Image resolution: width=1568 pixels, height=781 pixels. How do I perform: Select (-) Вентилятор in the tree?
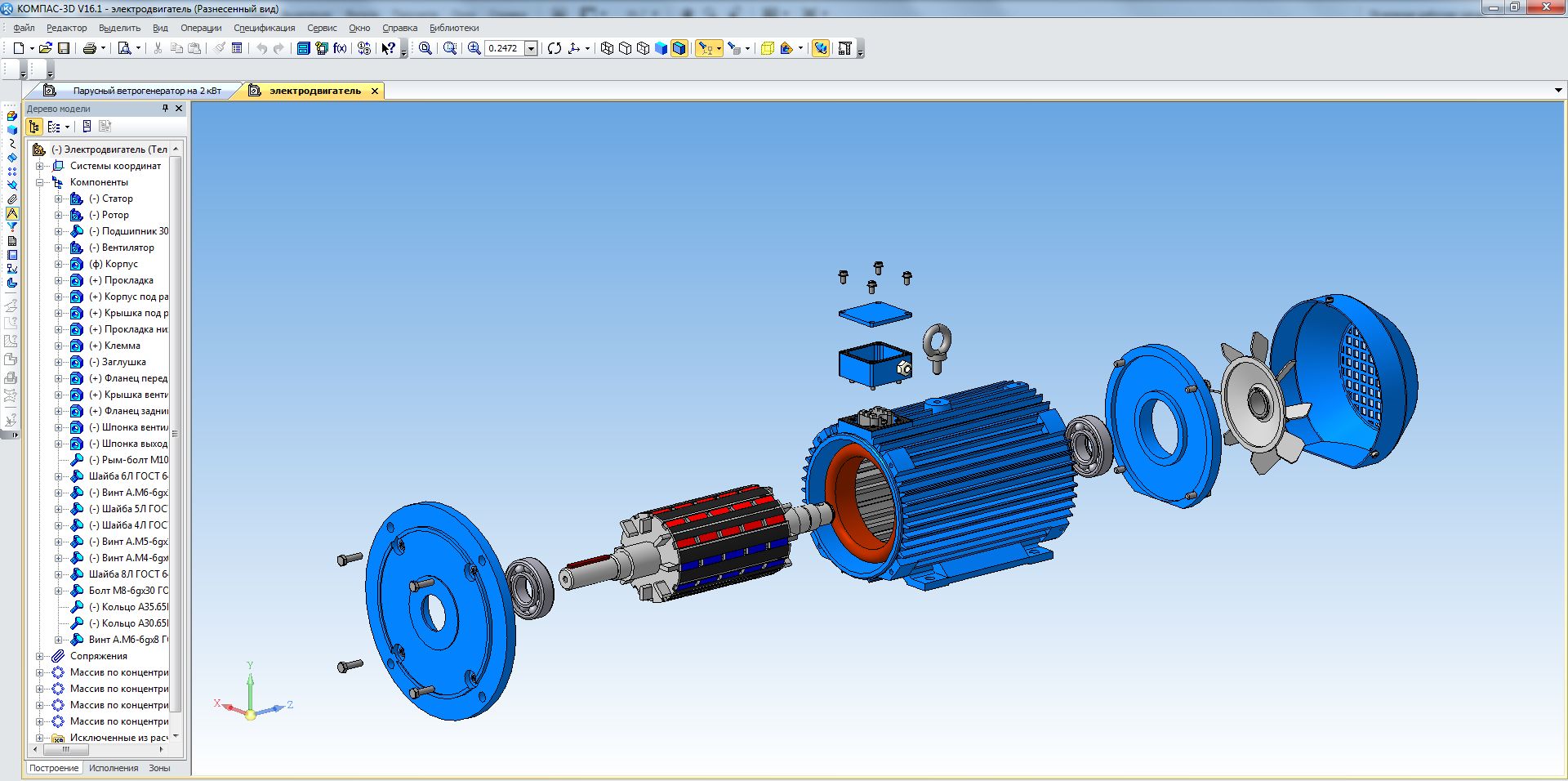121,248
